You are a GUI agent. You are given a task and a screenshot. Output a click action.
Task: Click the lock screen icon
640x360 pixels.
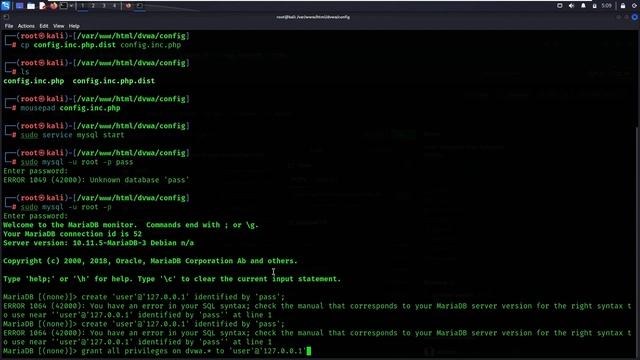point(623,6)
